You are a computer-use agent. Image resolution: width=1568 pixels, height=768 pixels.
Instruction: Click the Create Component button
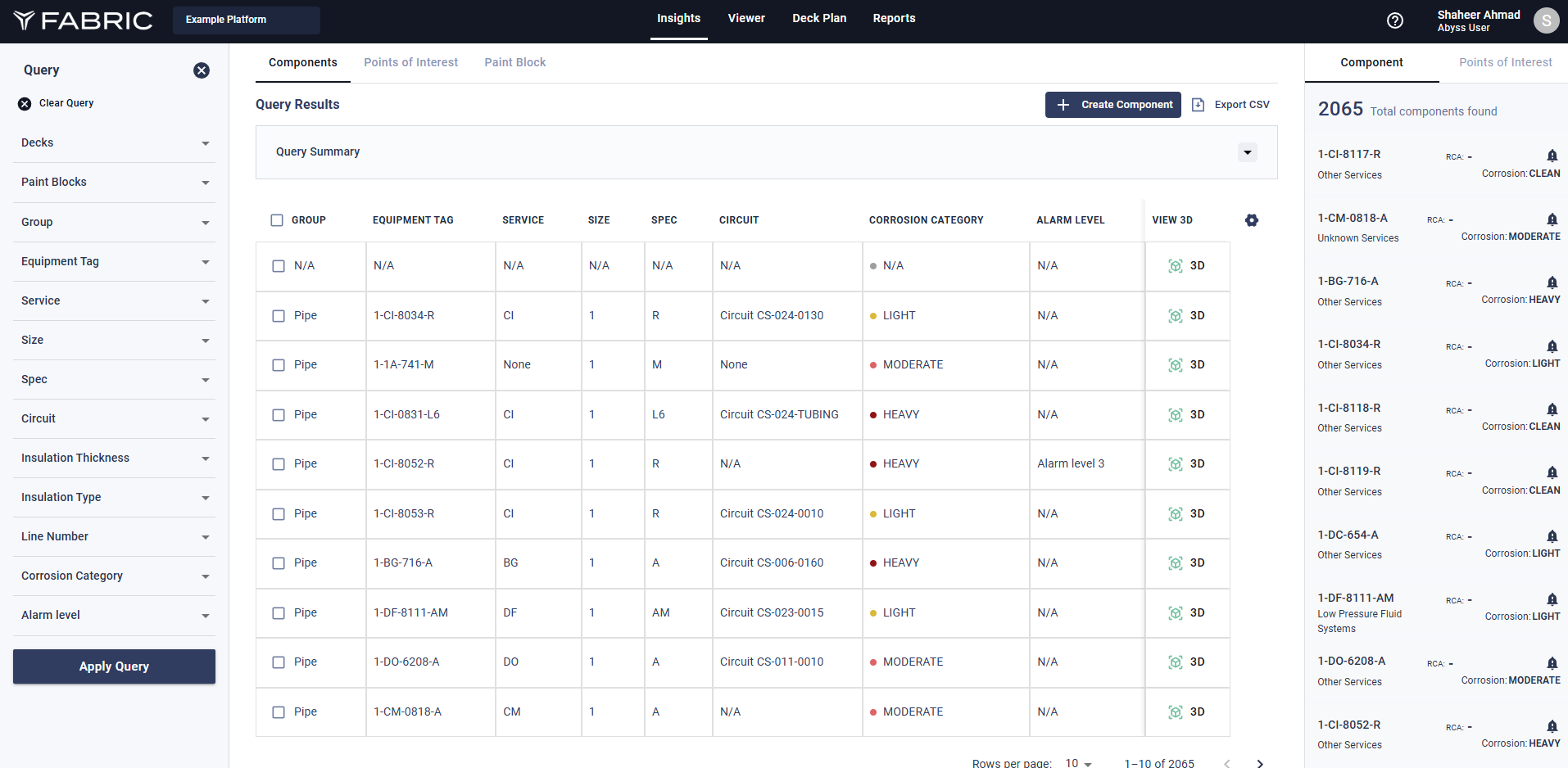tap(1113, 105)
